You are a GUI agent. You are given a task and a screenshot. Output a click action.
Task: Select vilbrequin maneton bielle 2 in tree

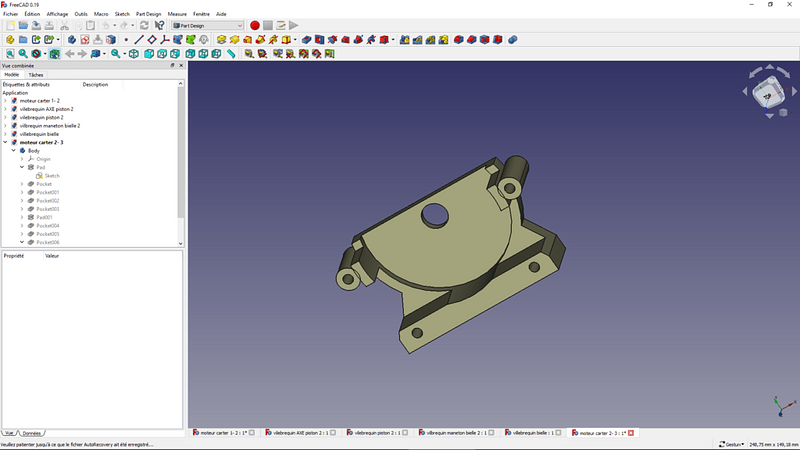pyautogui.click(x=50, y=126)
